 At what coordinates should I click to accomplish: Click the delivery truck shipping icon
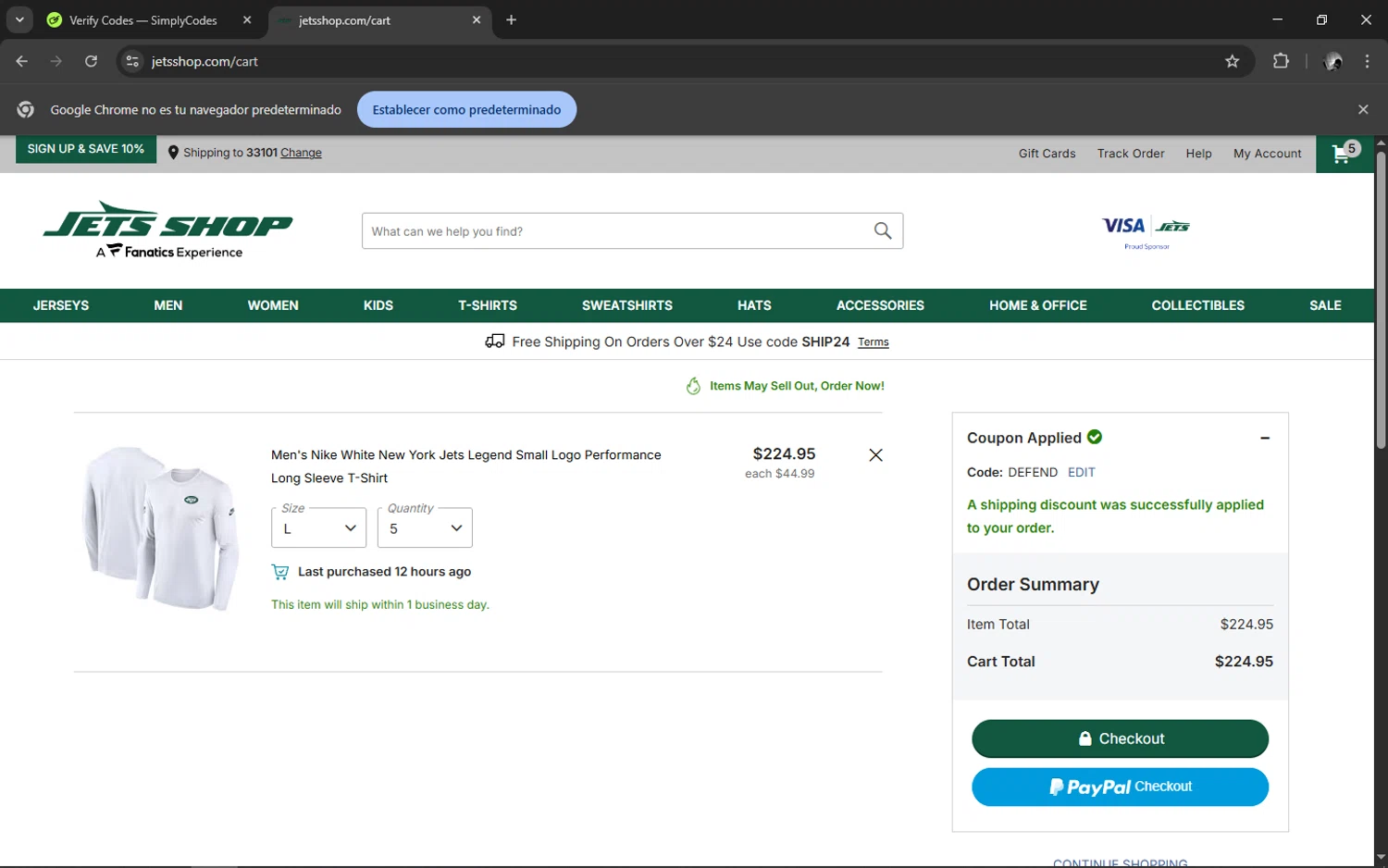(x=495, y=341)
